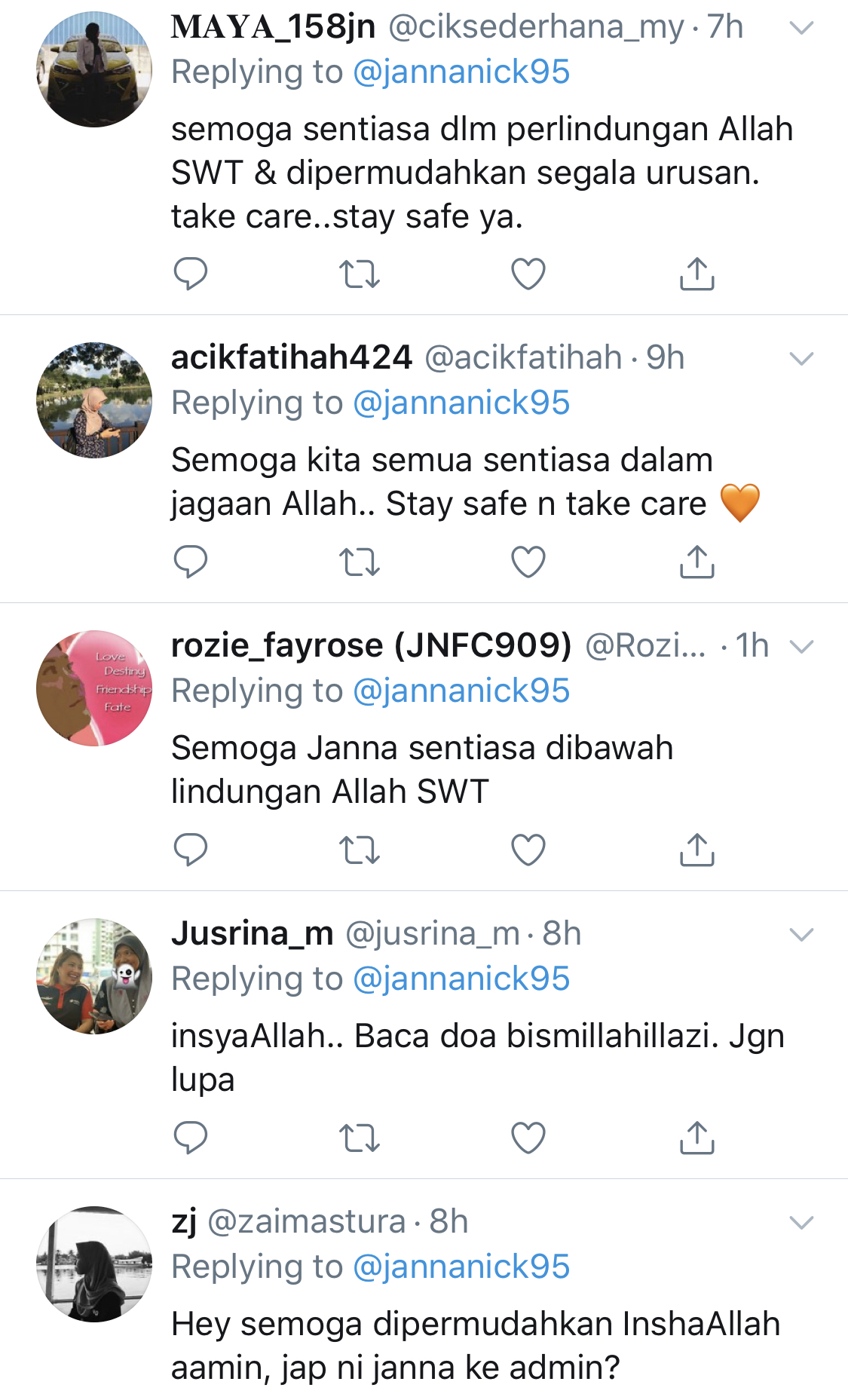
Task: Retweet MAYA_158jn's reply
Action: coord(359,274)
